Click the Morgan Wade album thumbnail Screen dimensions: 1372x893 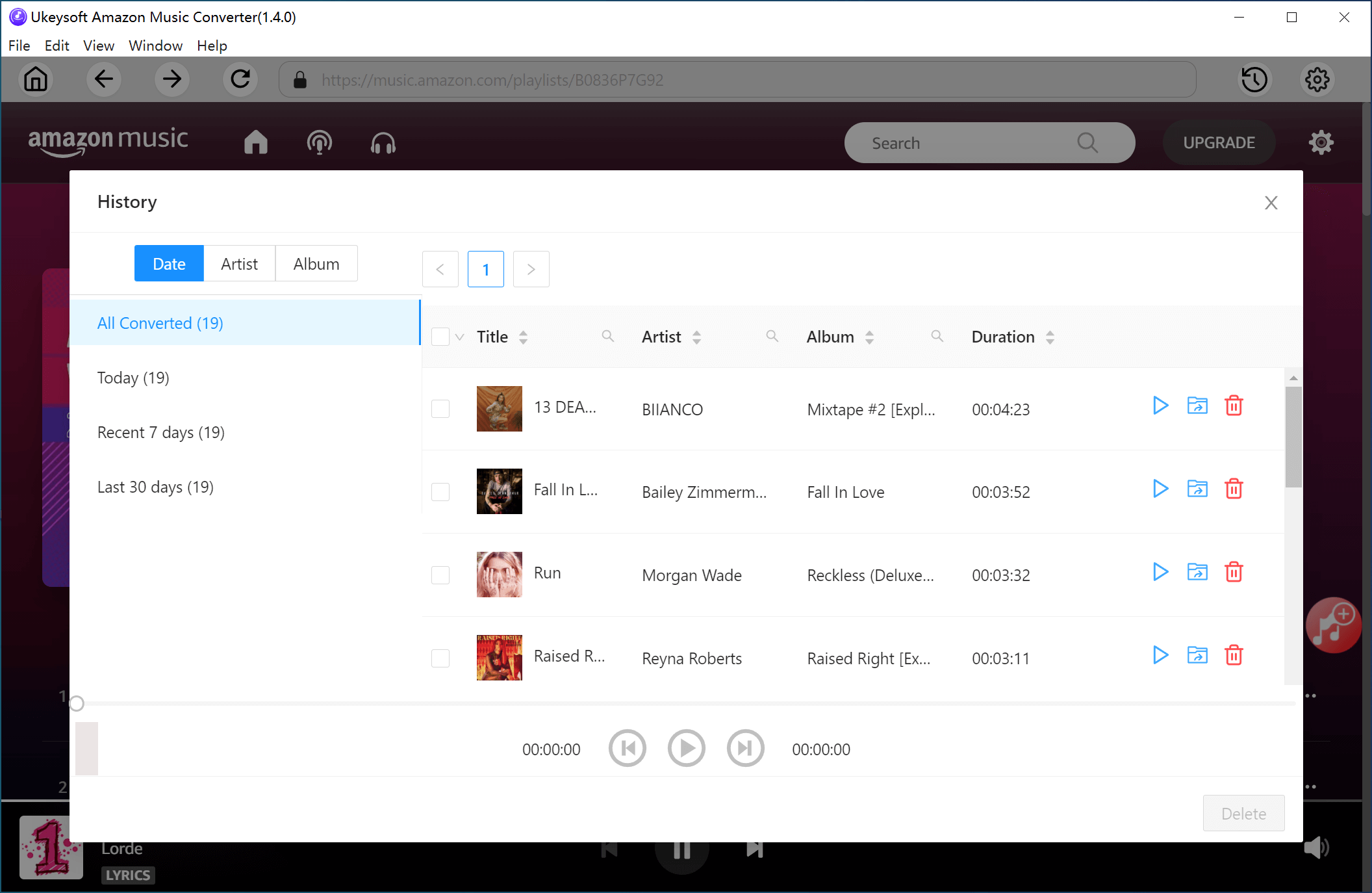pos(498,575)
